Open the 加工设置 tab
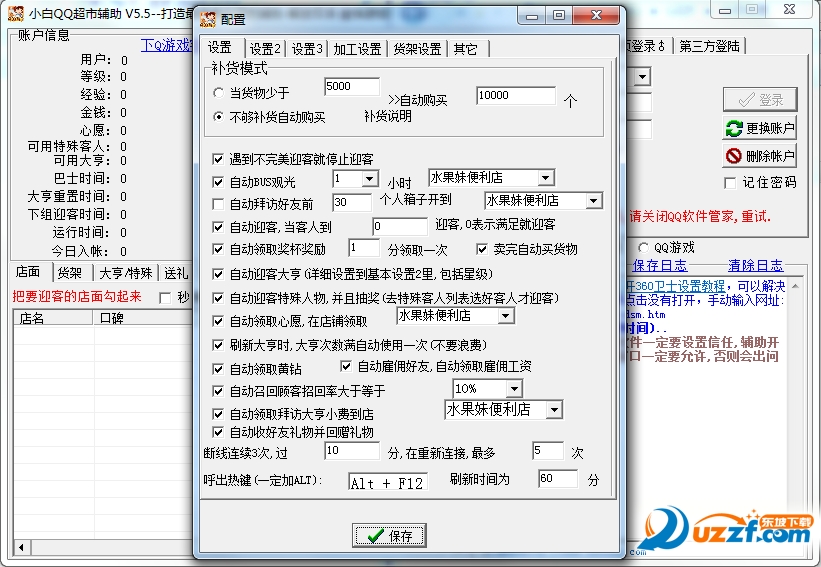821x567 pixels. tap(357, 49)
